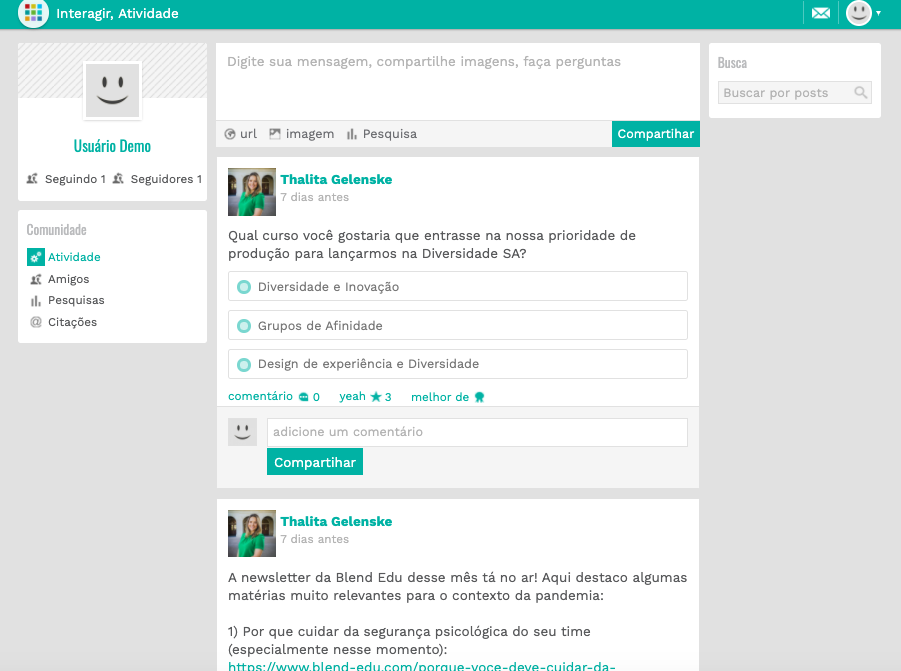
Task: Open Amigos in the Comunidade menu
Action: coord(68,279)
